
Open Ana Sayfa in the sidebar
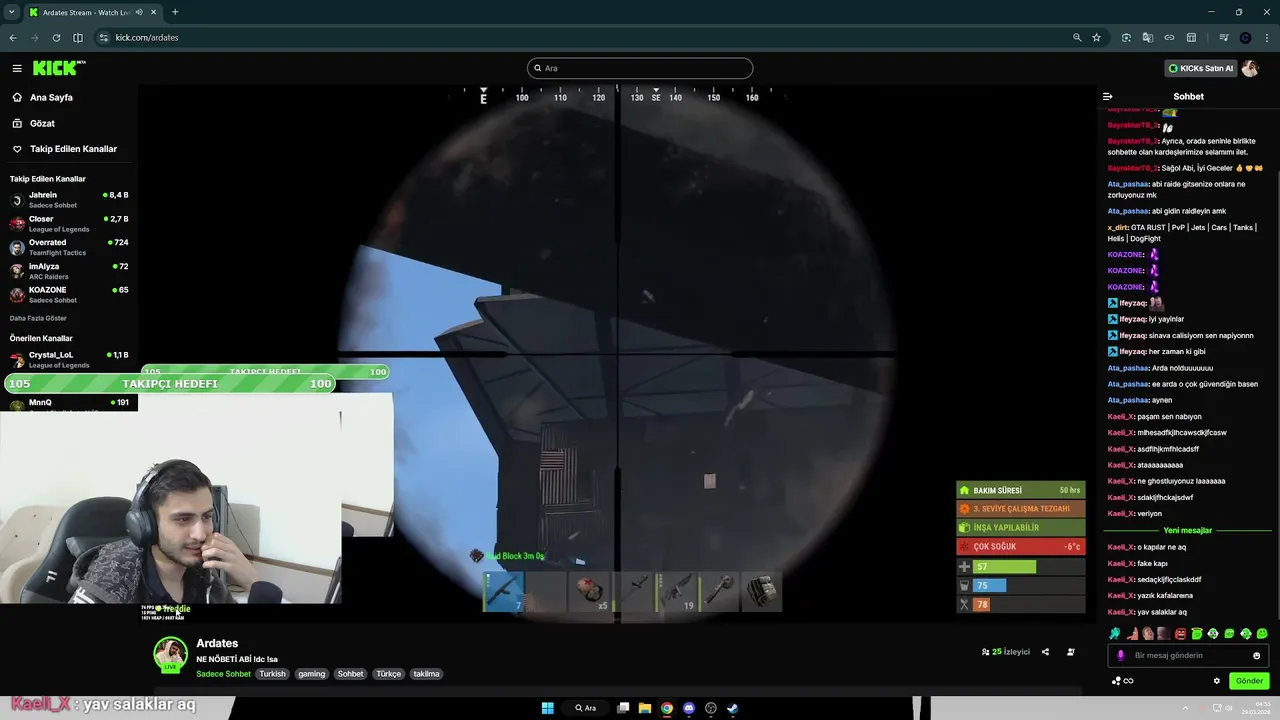click(x=42, y=98)
